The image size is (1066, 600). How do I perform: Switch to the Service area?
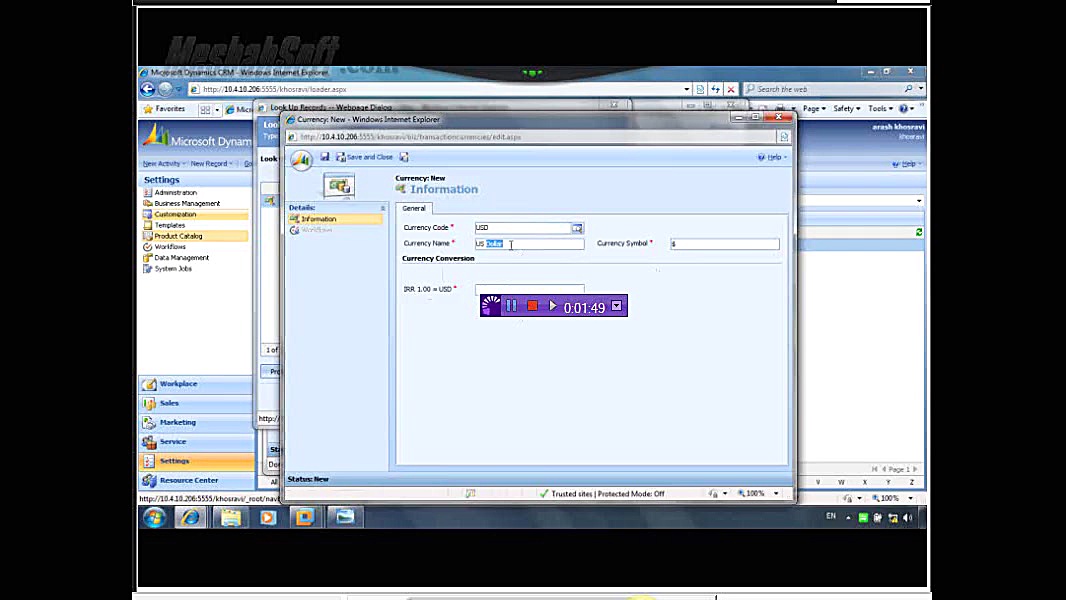[x=196, y=442]
